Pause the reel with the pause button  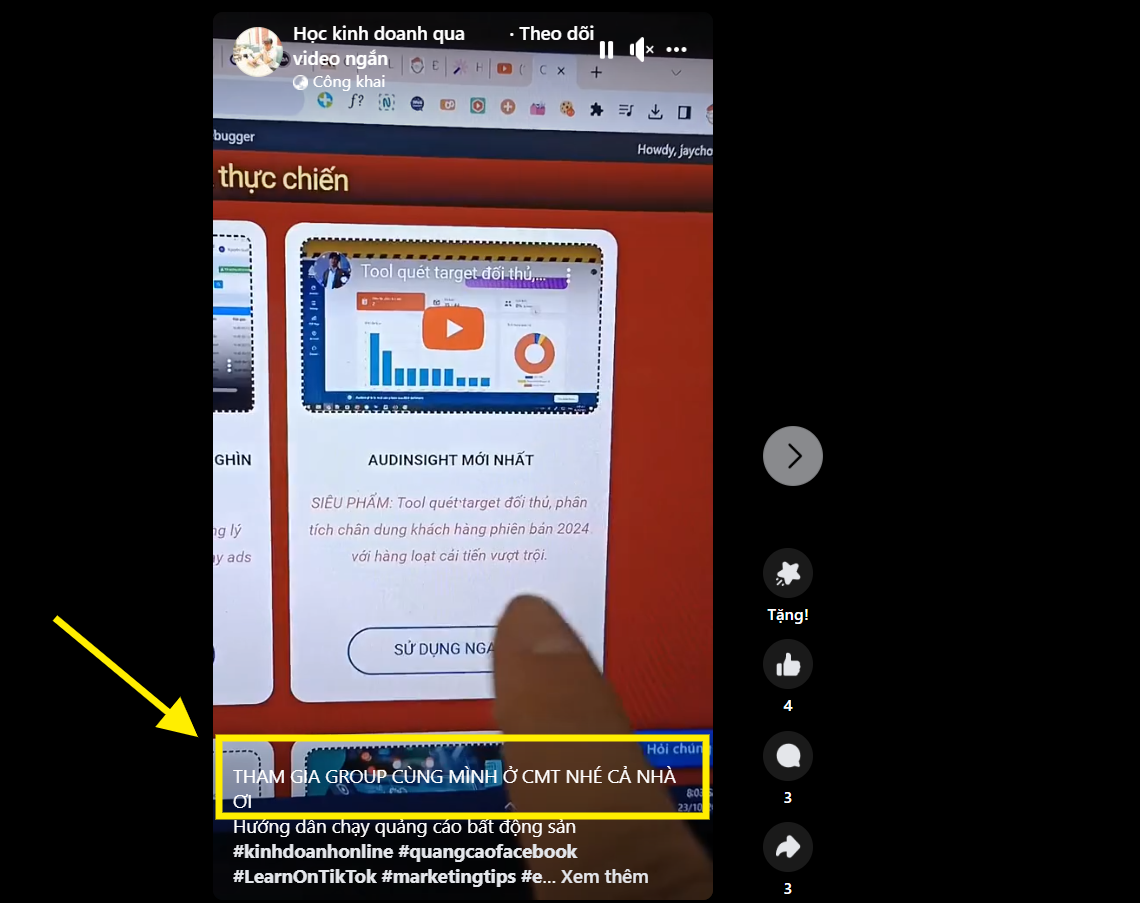pyautogui.click(x=606, y=49)
